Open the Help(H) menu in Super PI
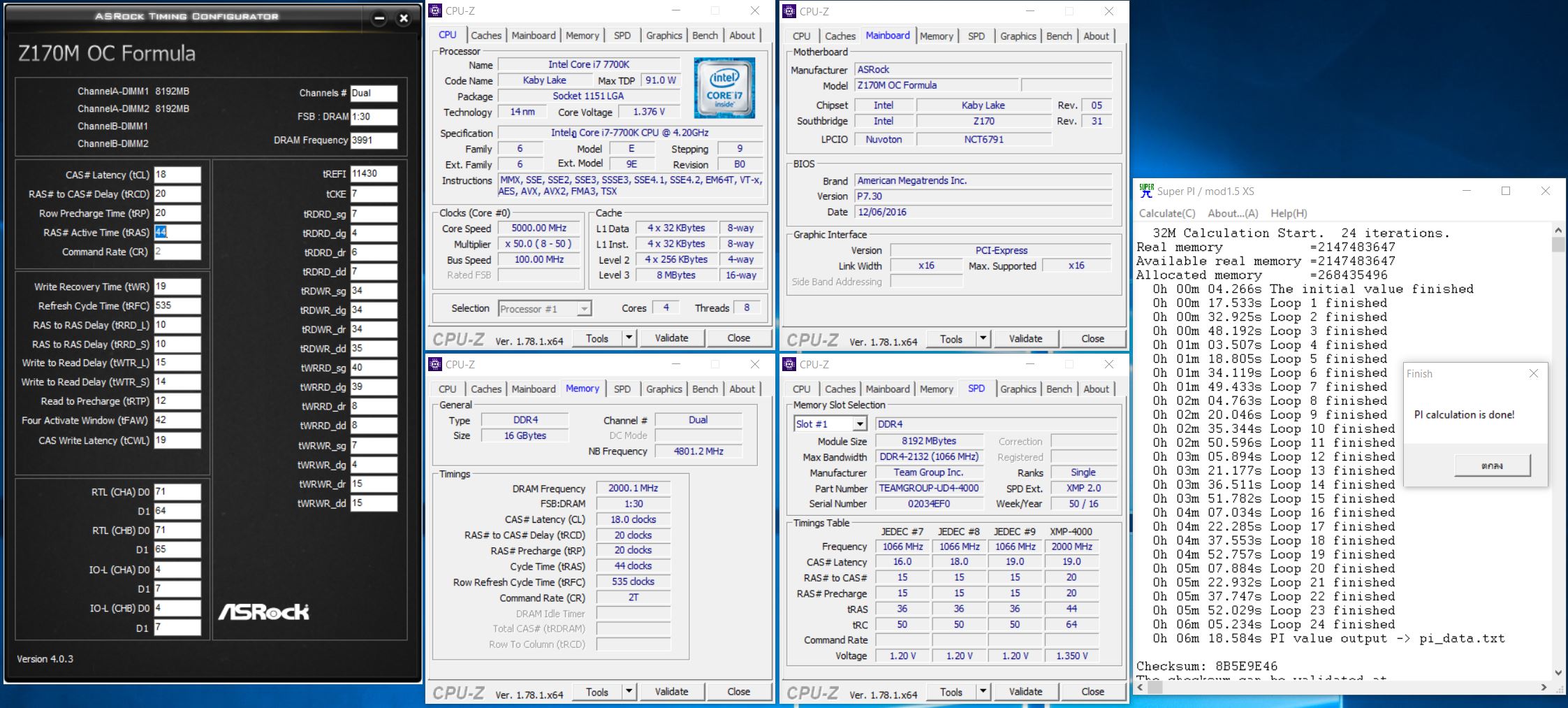This screenshot has height=708, width=1568. [x=1288, y=213]
